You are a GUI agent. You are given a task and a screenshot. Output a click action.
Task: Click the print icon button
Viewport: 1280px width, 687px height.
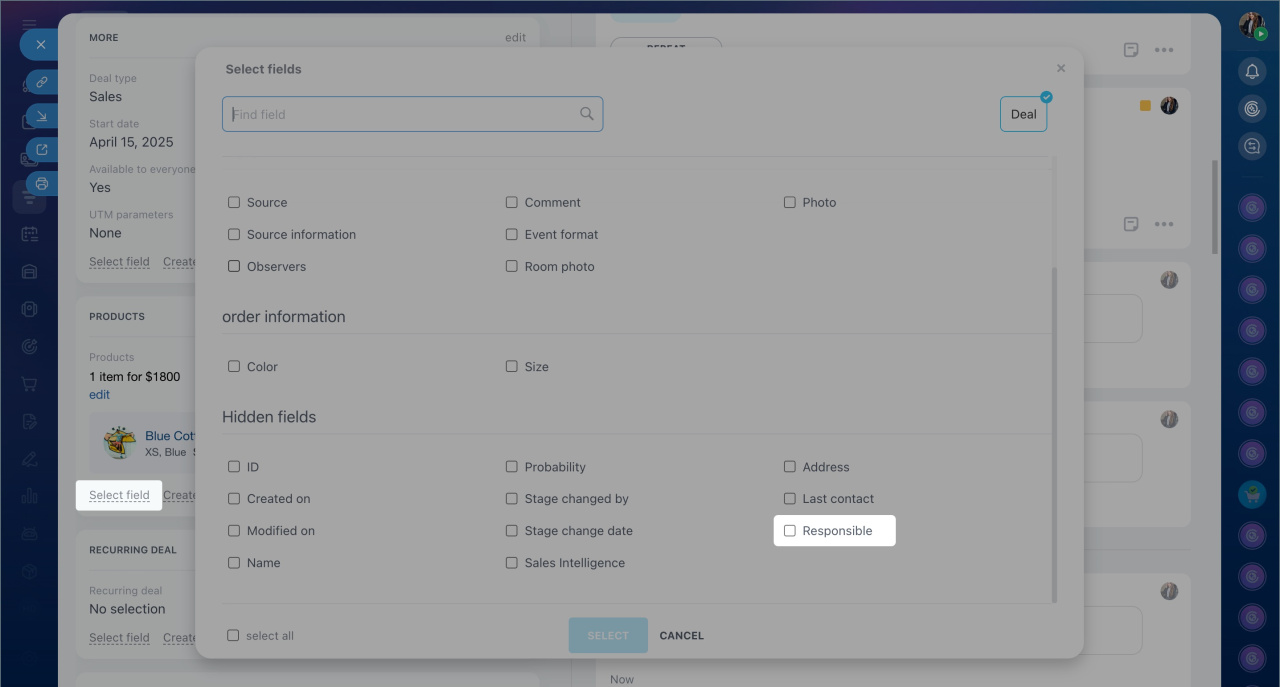(41, 183)
